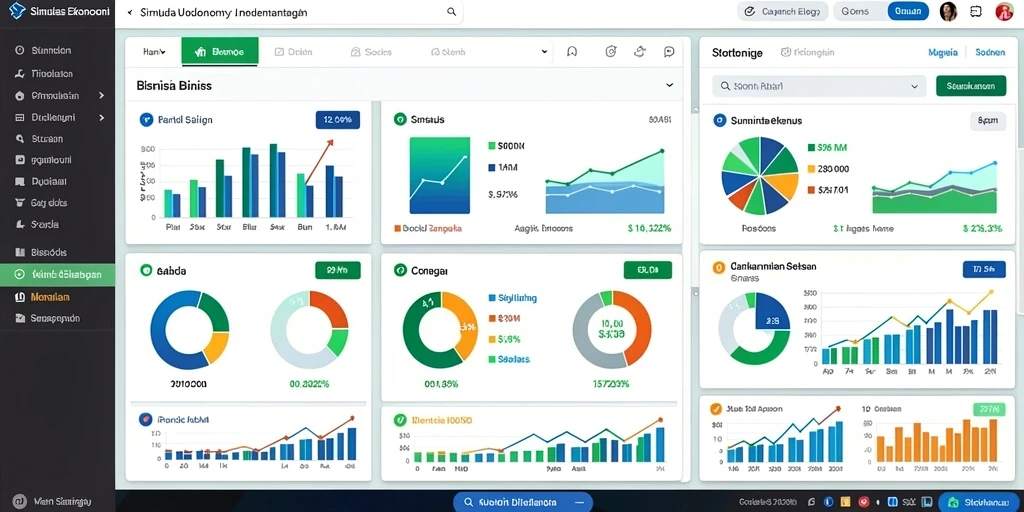Switch to the Gotenh tab
The width and height of the screenshot is (1024, 512).
point(448,52)
